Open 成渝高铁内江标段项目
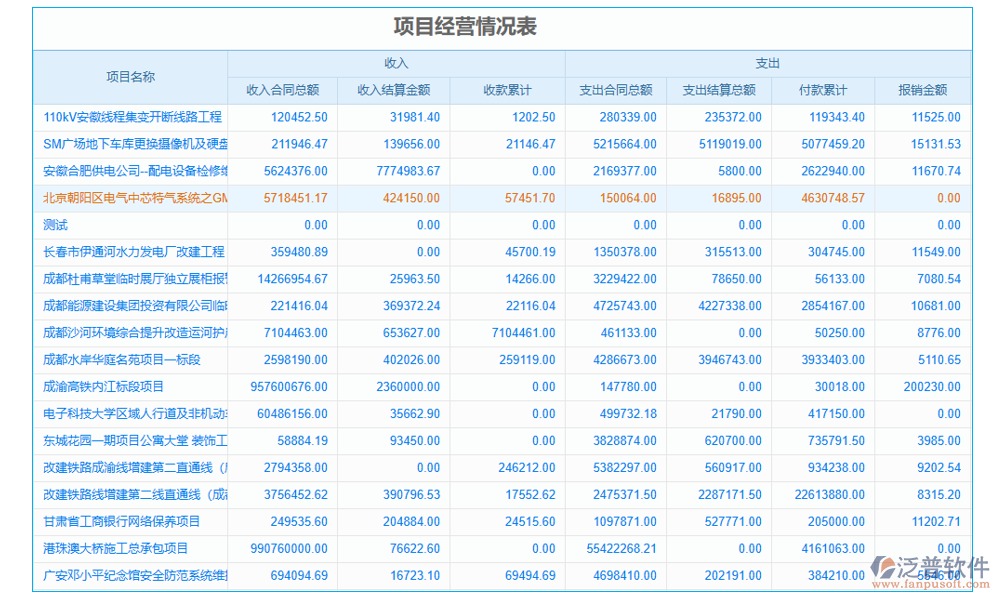Image resolution: width=1000 pixels, height=600 pixels. (103, 386)
